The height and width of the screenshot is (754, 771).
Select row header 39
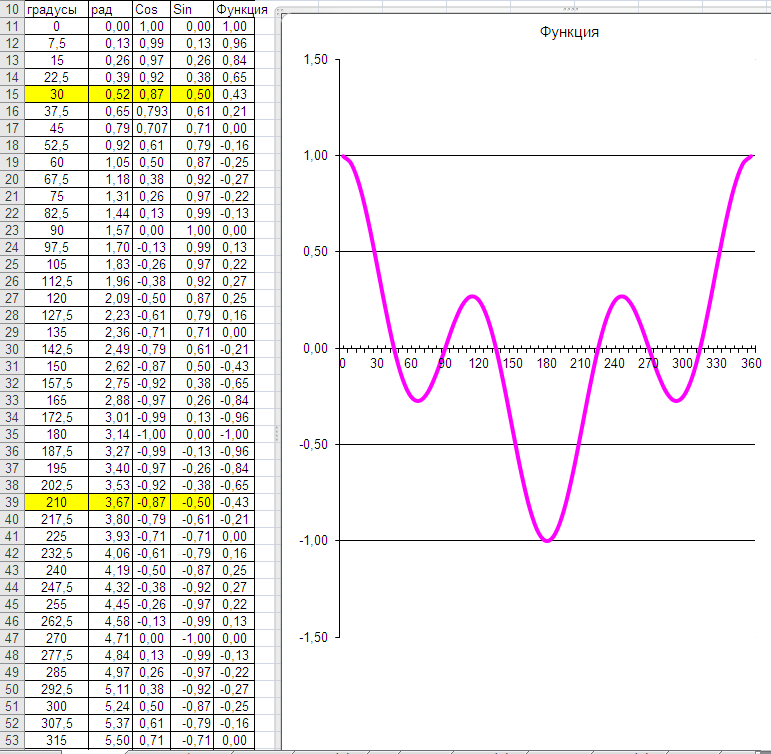coord(12,502)
